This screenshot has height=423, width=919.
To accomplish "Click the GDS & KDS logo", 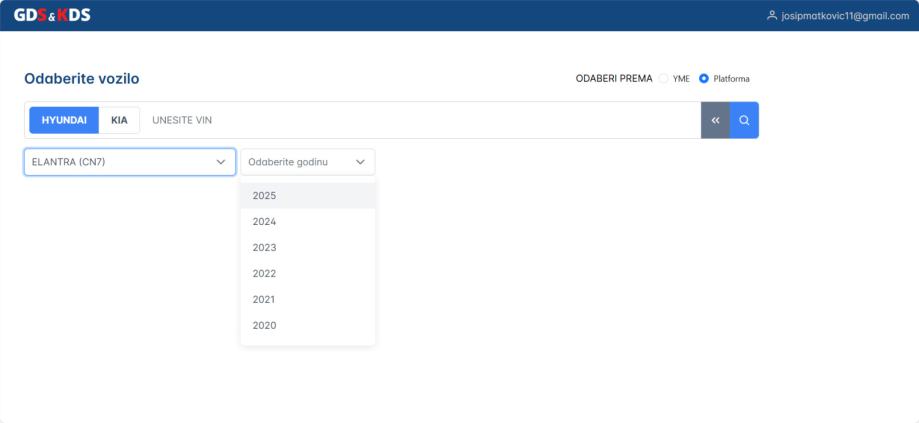I will click(51, 14).
